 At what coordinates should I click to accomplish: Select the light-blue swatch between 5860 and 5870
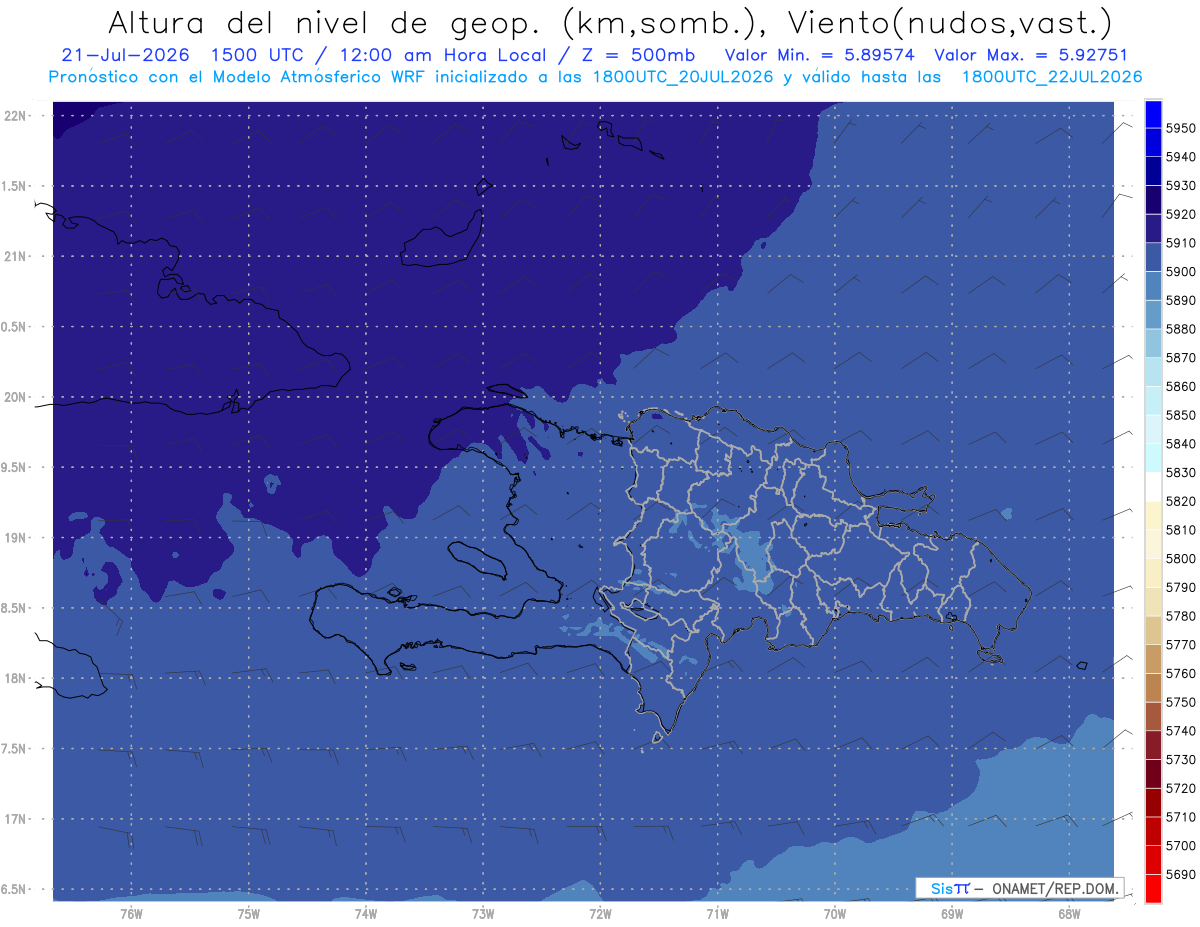(1153, 372)
